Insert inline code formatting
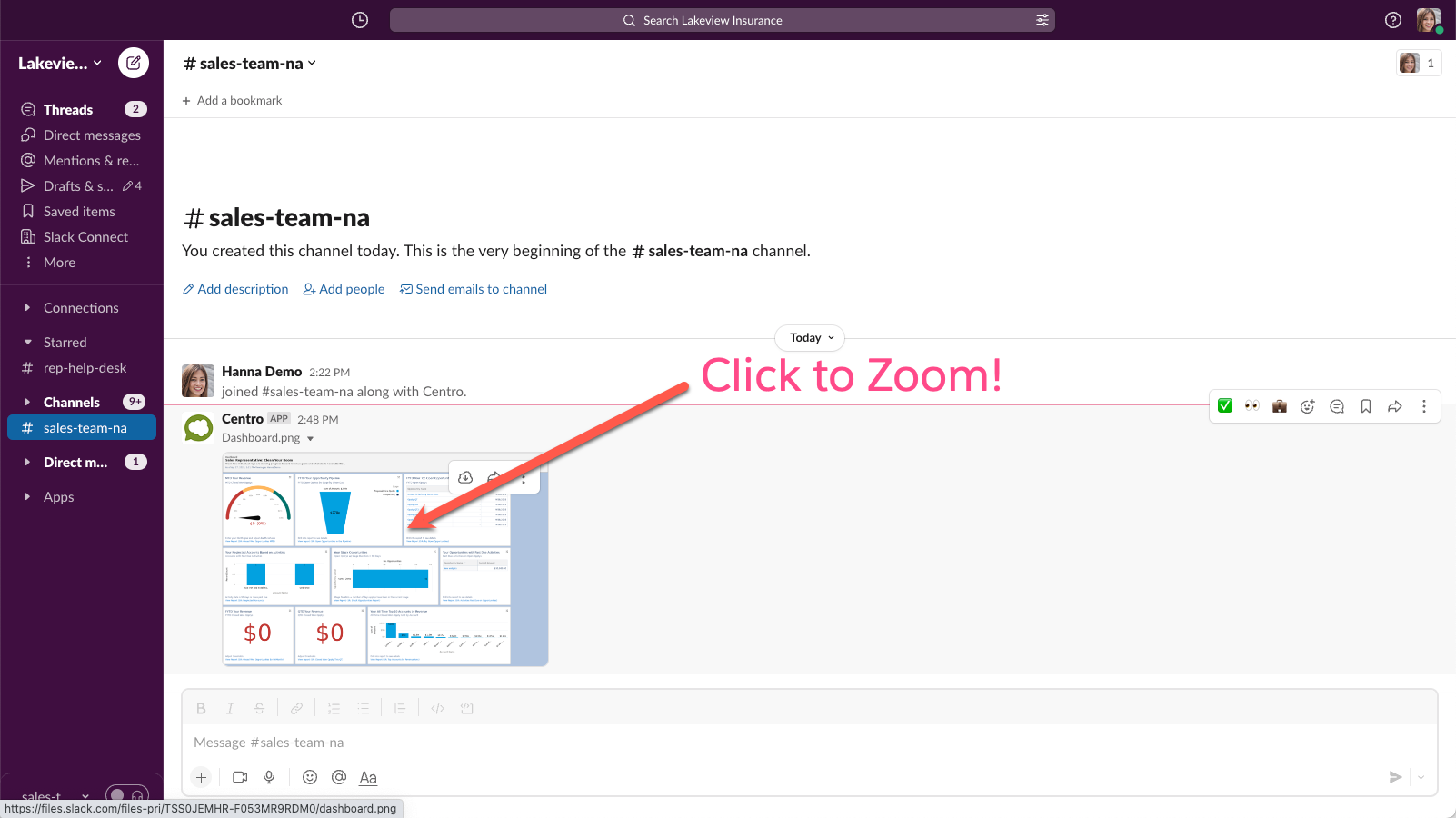 (437, 709)
